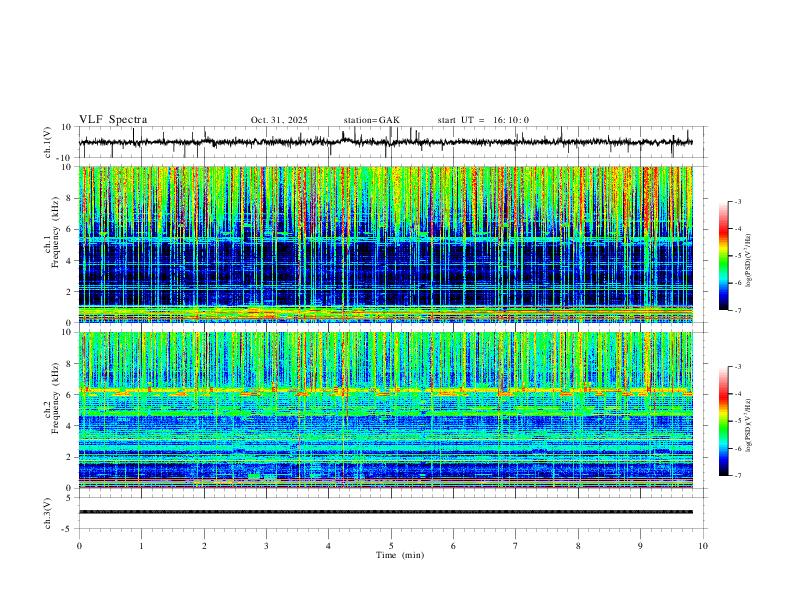Click the "-3" tick on ch.2 colorbar
Viewport: 792px width, 612px height.
click(737, 367)
